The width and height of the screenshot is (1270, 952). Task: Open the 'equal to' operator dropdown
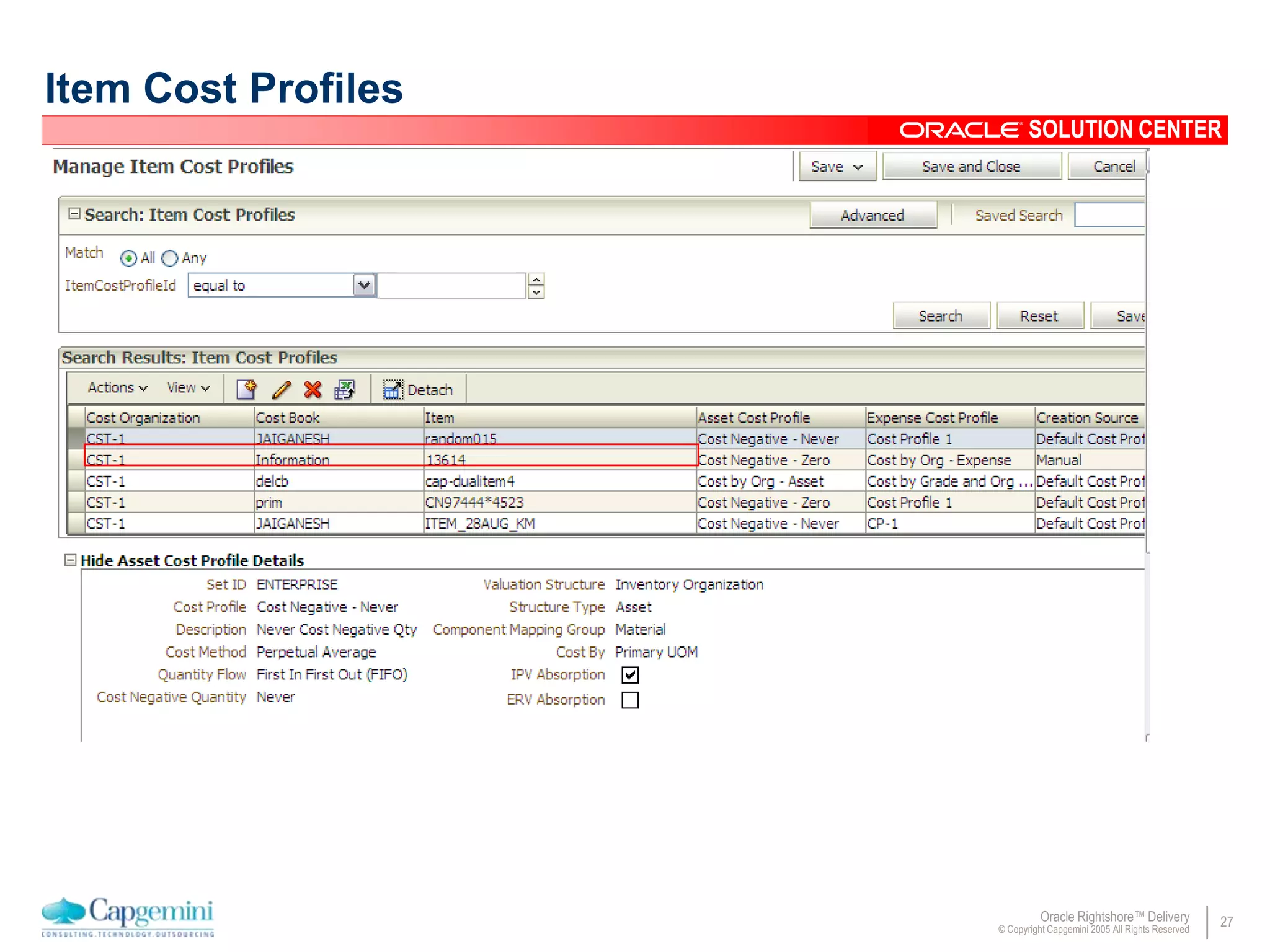click(364, 285)
